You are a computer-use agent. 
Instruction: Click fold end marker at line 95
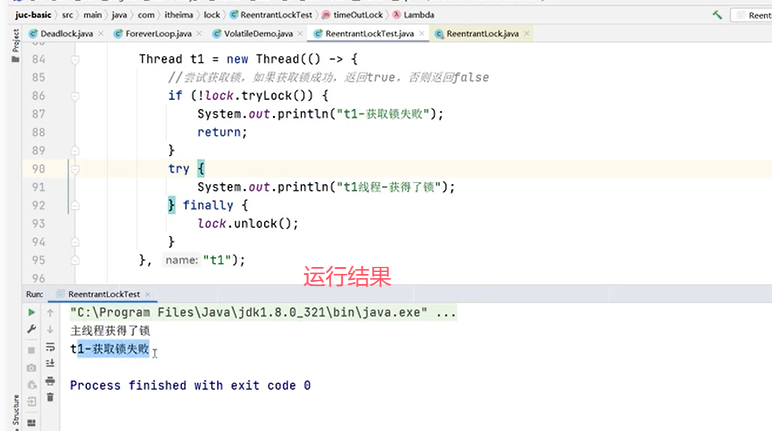tap(75, 260)
